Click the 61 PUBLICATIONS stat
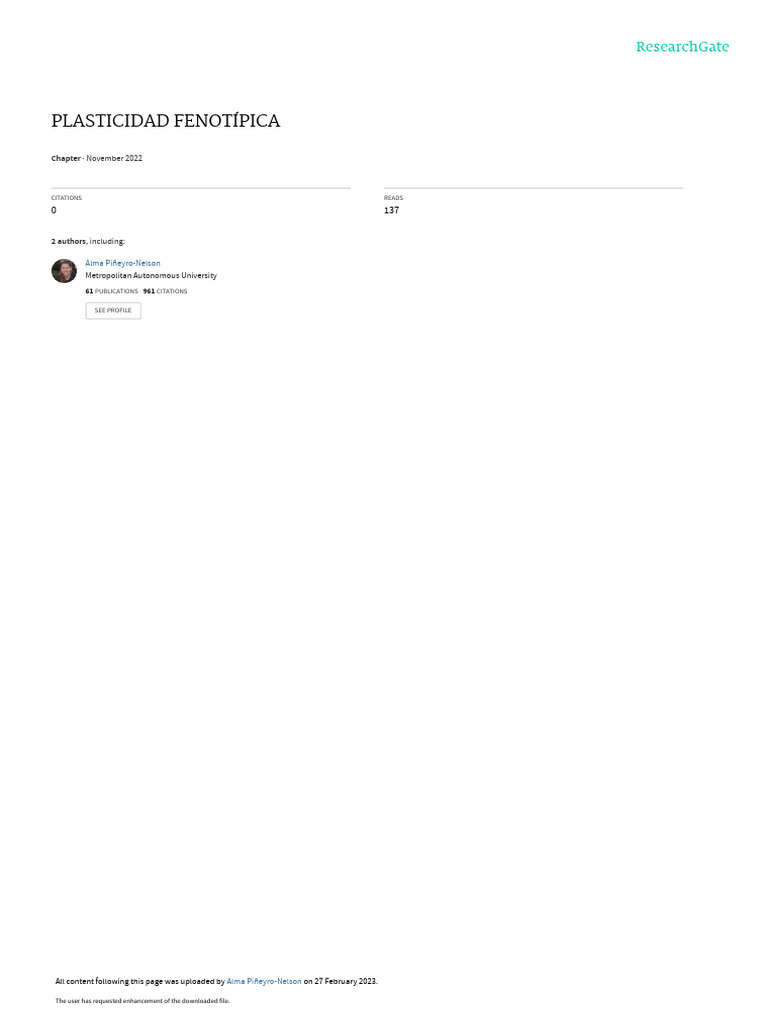 tap(112, 291)
